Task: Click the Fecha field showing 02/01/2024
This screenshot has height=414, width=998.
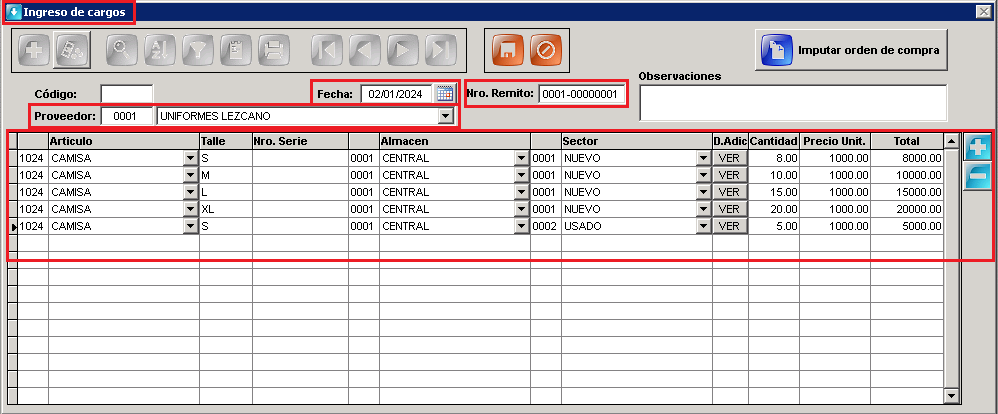Action: click(x=397, y=94)
